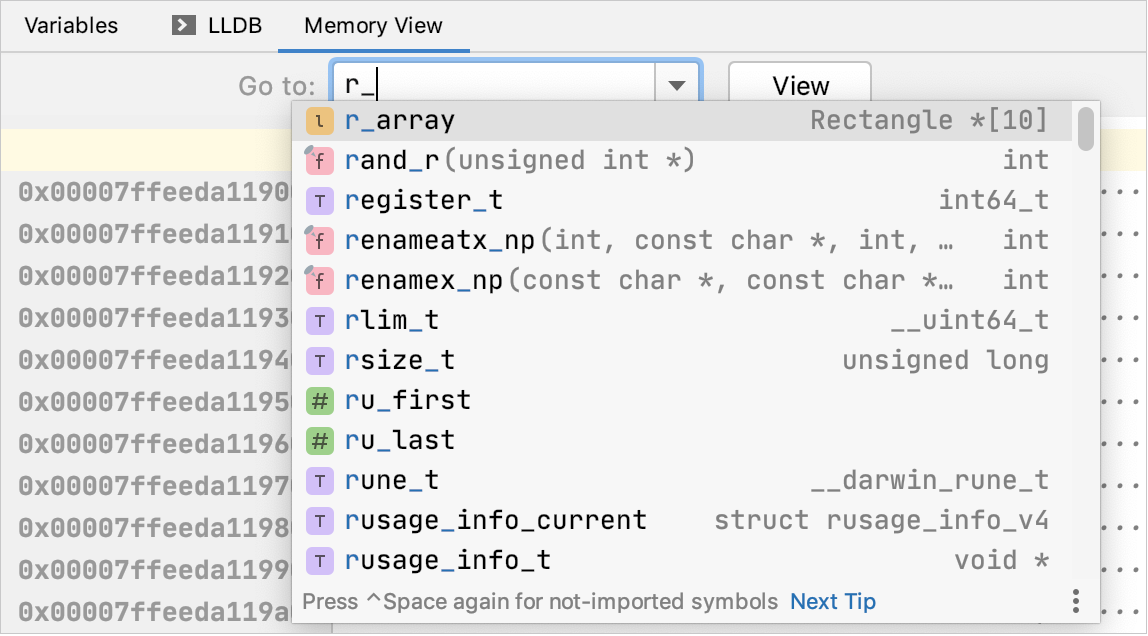Click the macro icon next to ru_first
Image resolution: width=1148 pixels, height=636 pixels.
coord(318,400)
